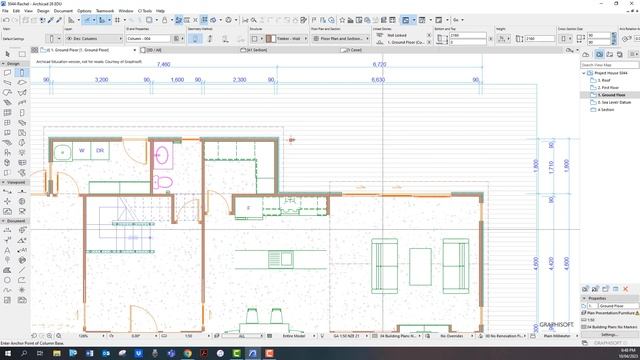Click the Redo icon in the toolbar
The height and width of the screenshot is (360, 640).
15,20
